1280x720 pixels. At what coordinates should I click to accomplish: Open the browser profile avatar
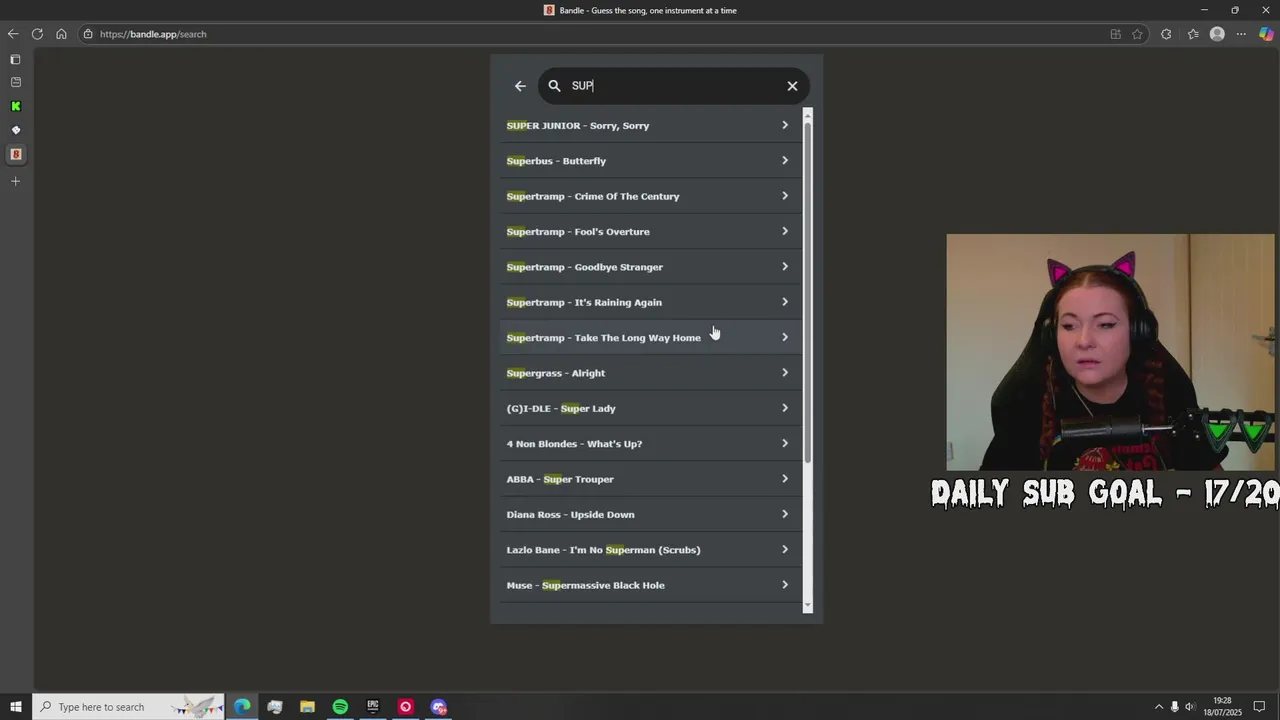[x=1217, y=34]
